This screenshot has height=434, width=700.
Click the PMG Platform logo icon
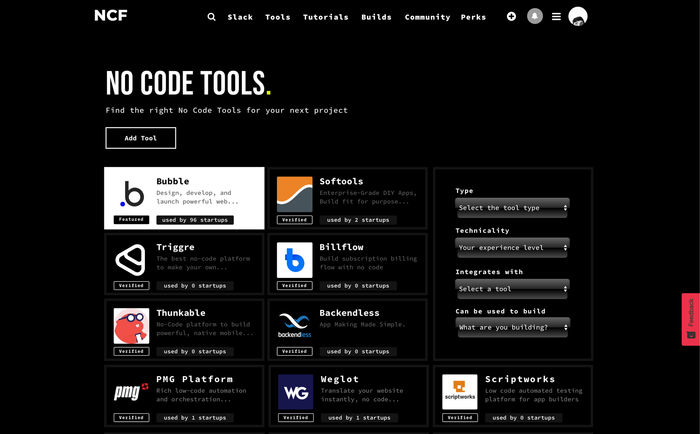[x=131, y=392]
